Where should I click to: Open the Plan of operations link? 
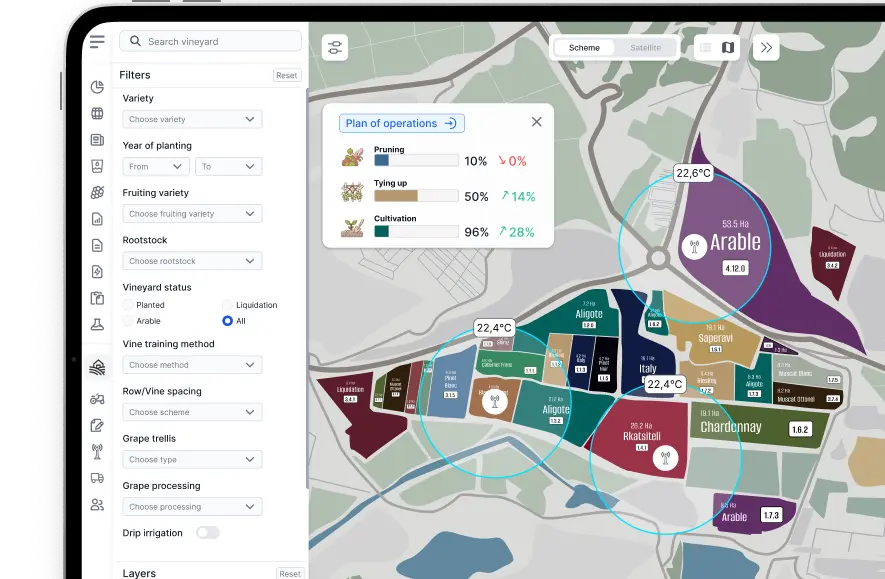(x=401, y=122)
